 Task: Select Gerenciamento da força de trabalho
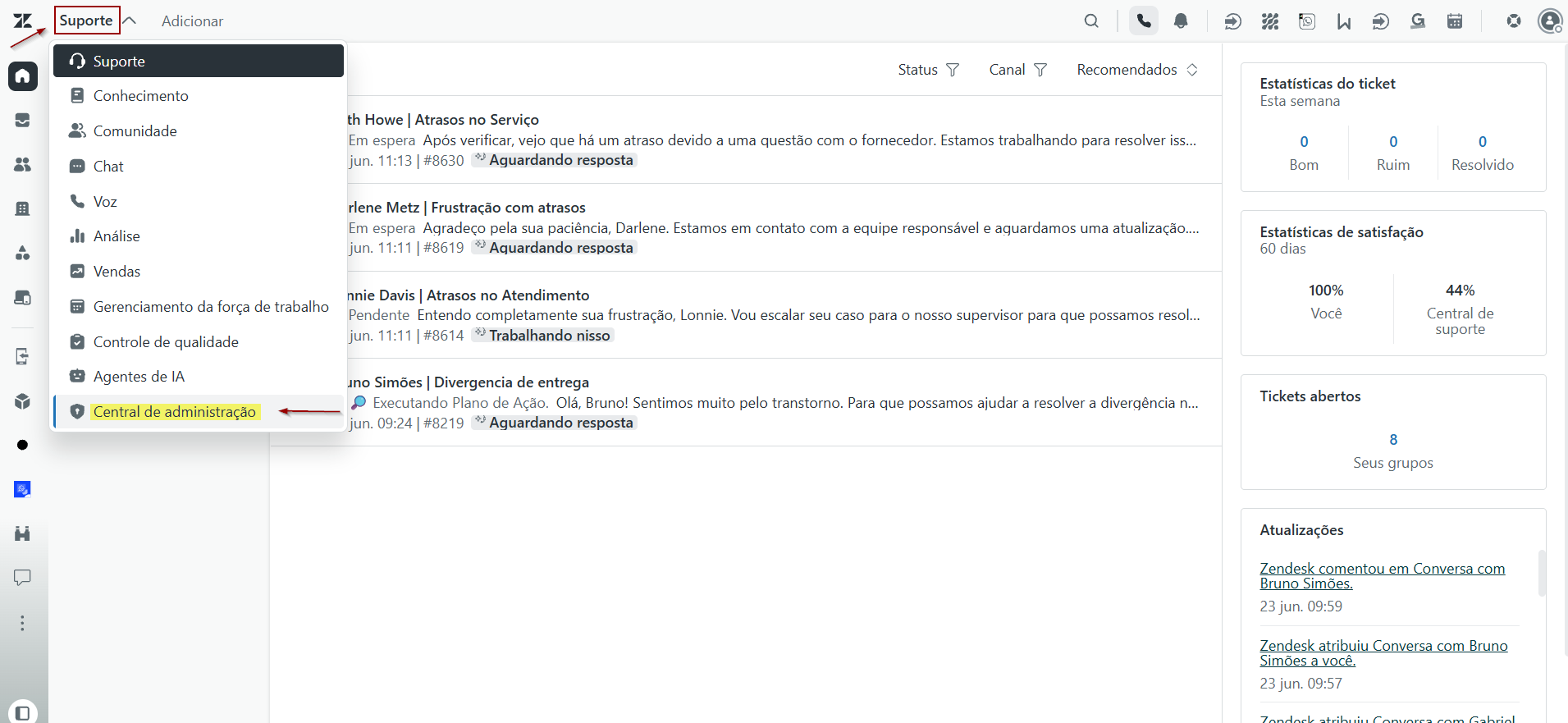pyautogui.click(x=199, y=307)
